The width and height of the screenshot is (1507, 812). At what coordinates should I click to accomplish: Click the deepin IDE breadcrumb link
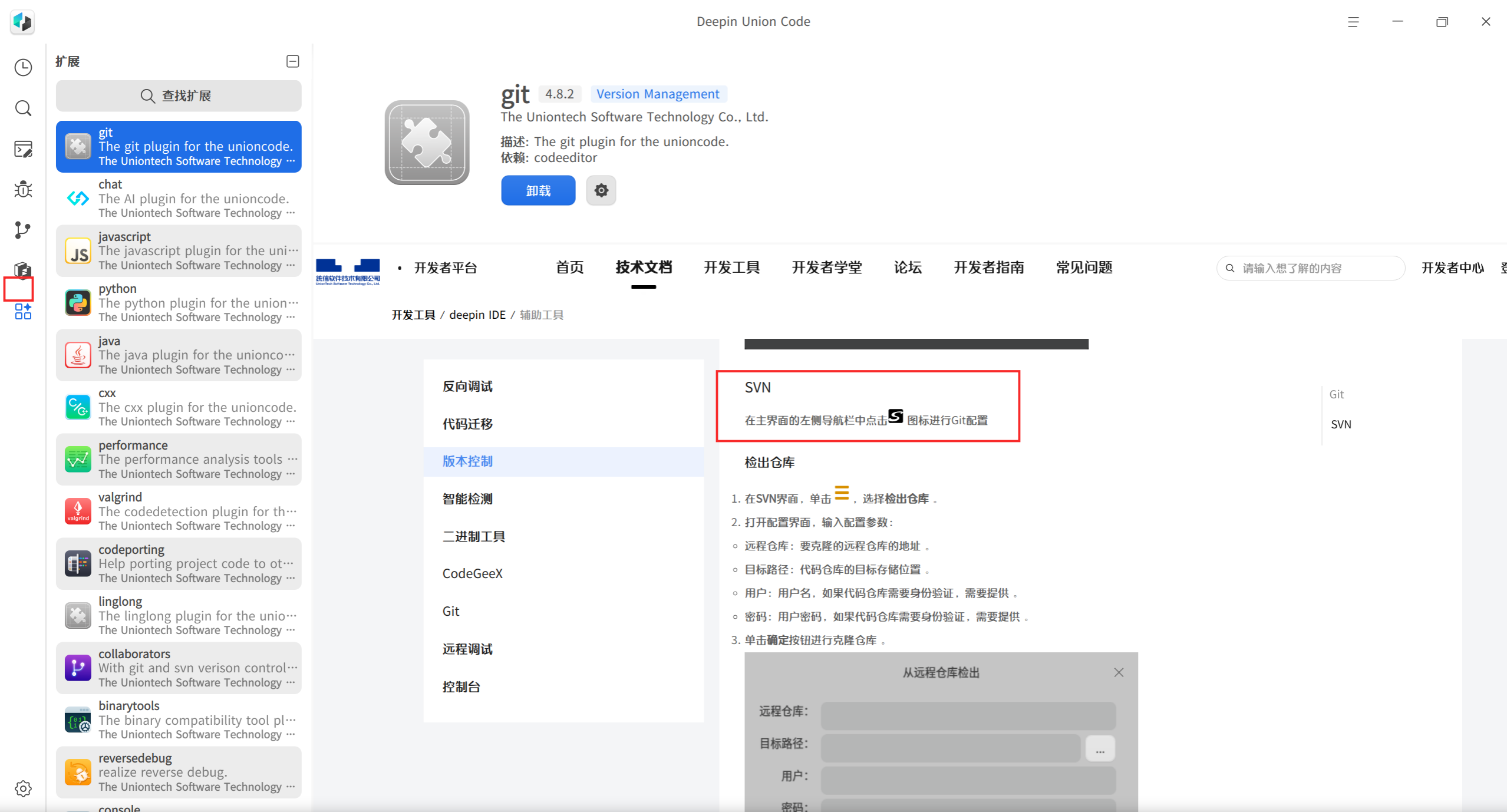tap(477, 315)
